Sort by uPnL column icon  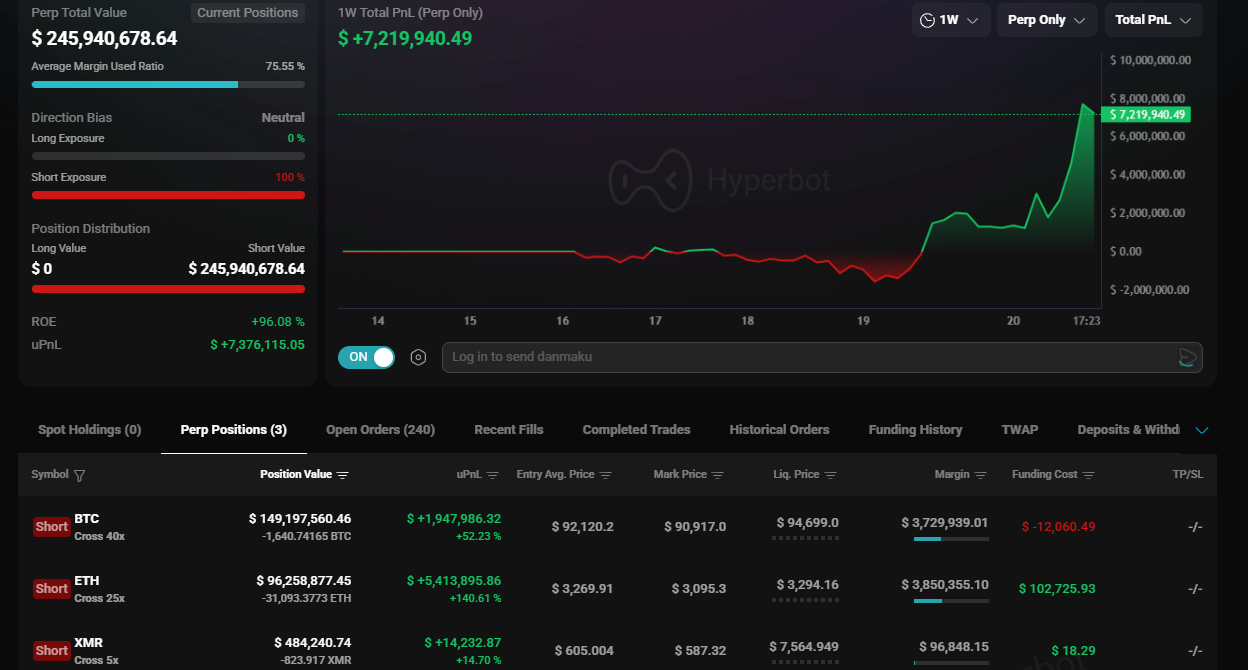(x=492, y=475)
